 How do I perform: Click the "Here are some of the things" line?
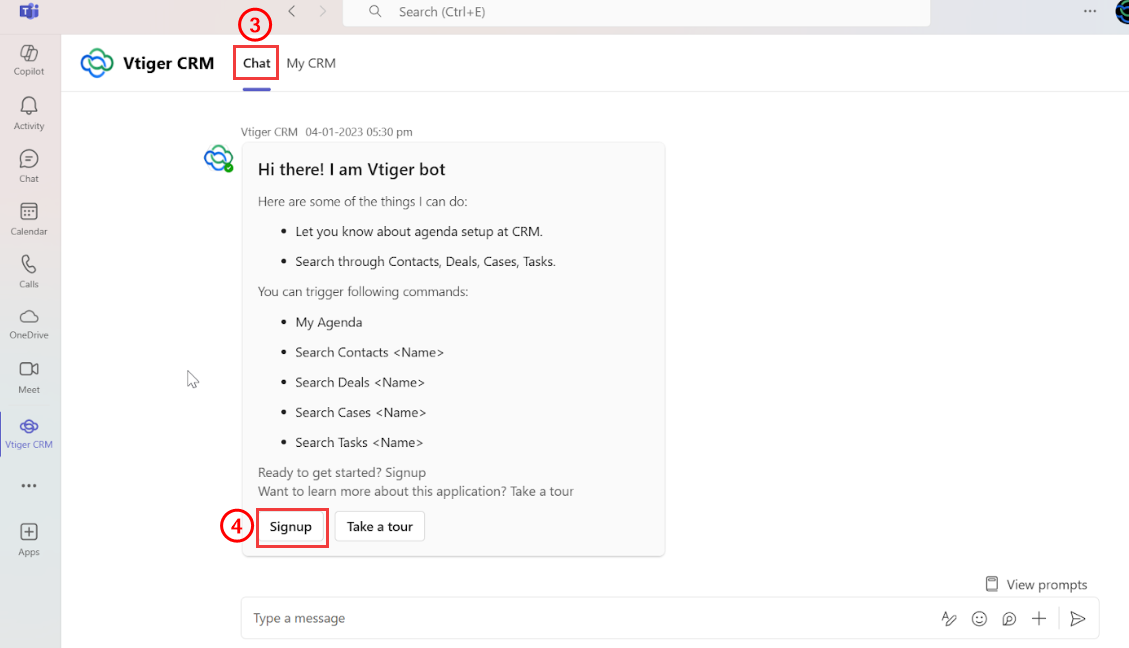pos(363,202)
